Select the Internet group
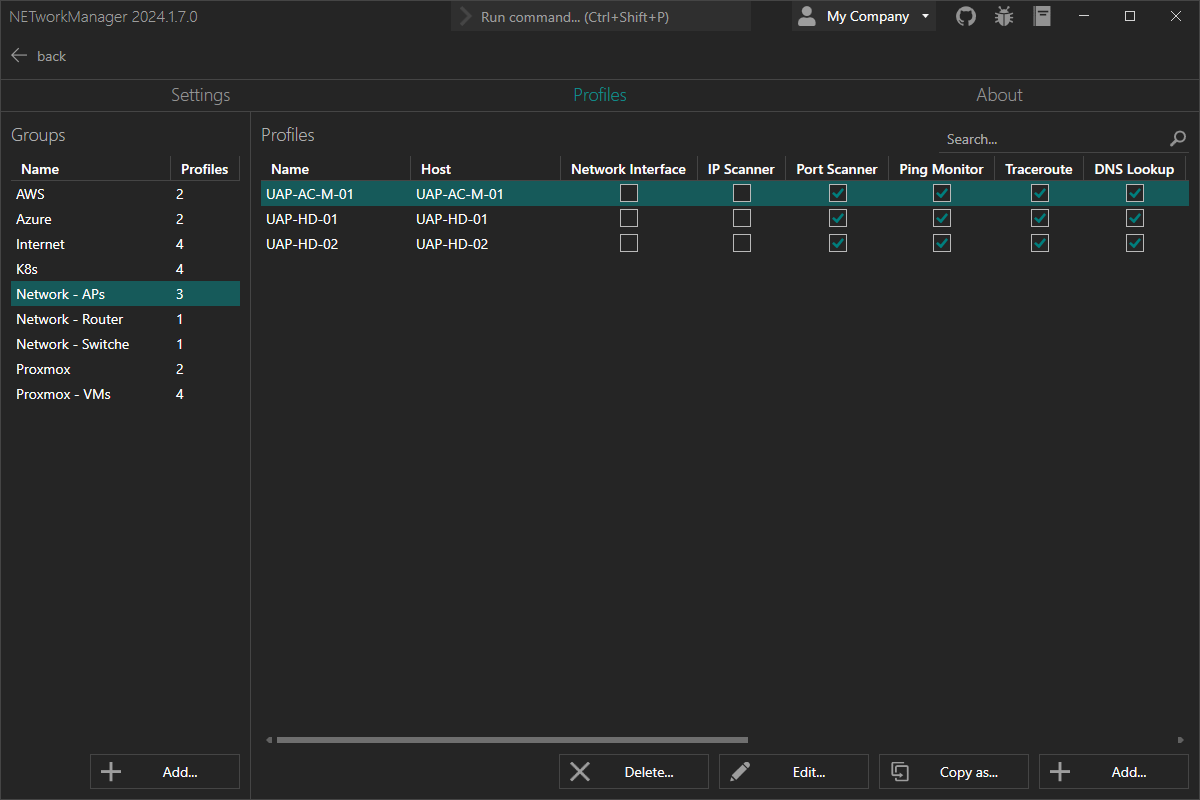The image size is (1200, 800). point(125,244)
